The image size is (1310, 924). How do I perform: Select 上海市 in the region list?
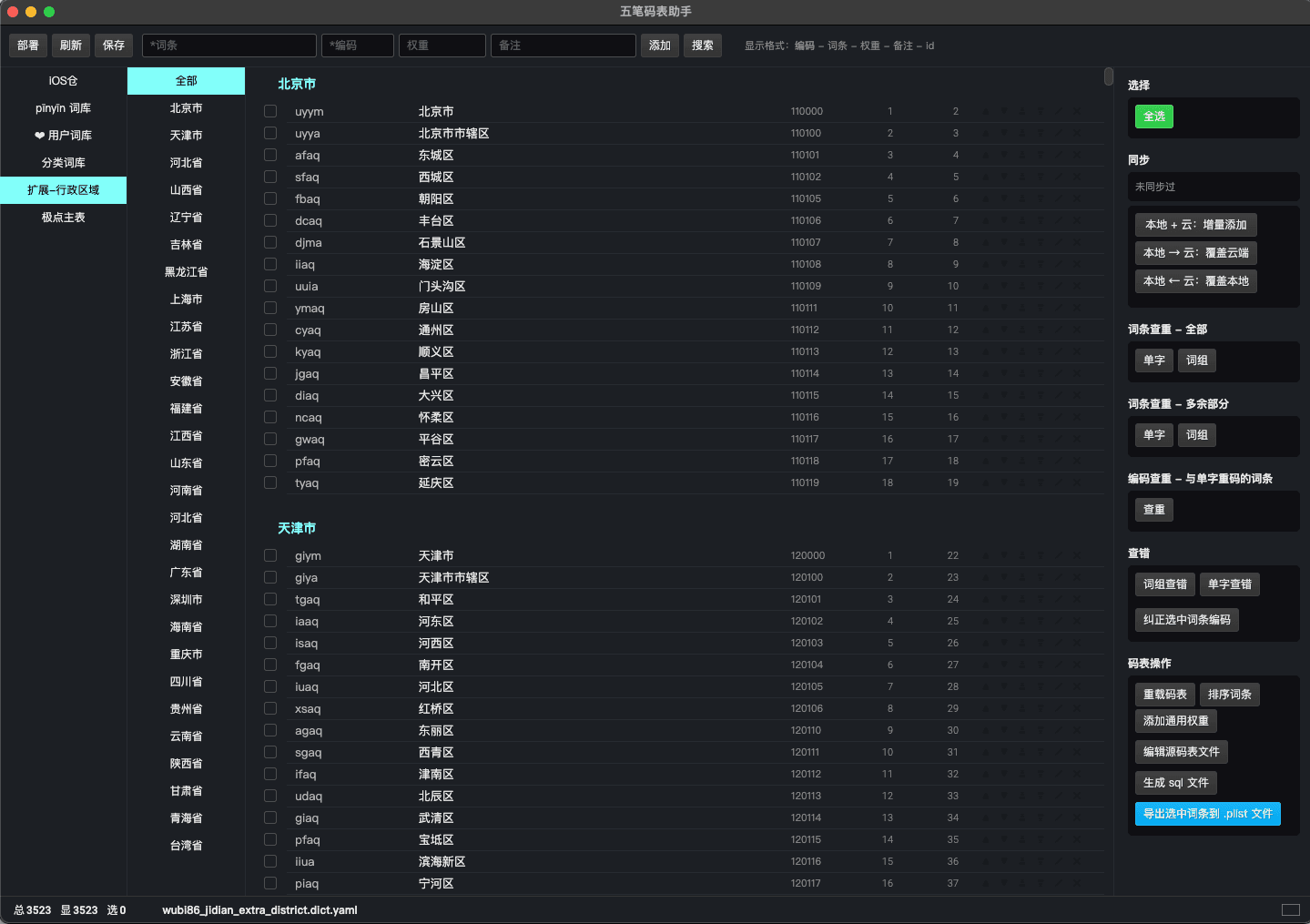click(x=186, y=300)
